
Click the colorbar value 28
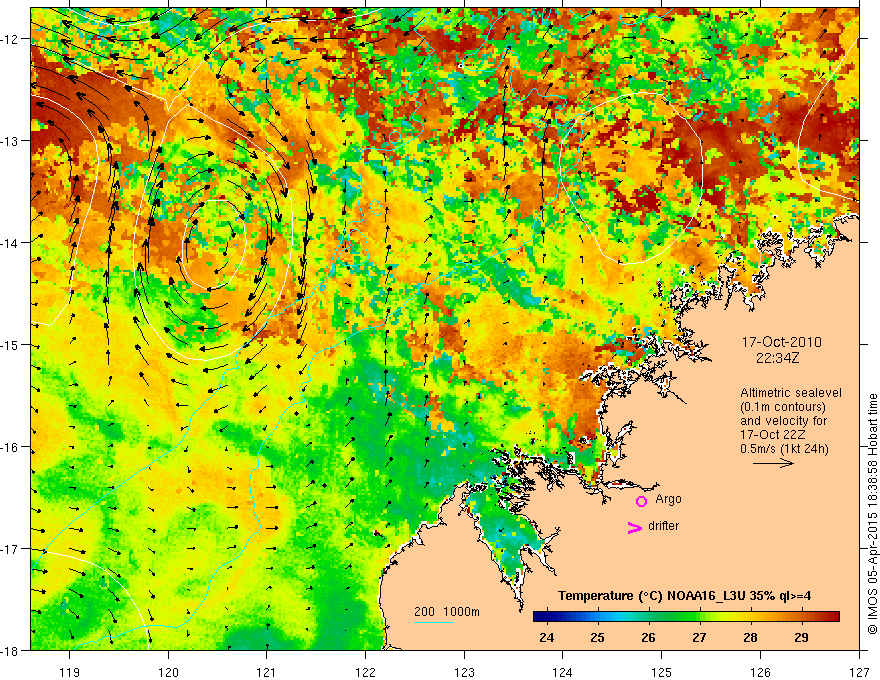tap(750, 638)
